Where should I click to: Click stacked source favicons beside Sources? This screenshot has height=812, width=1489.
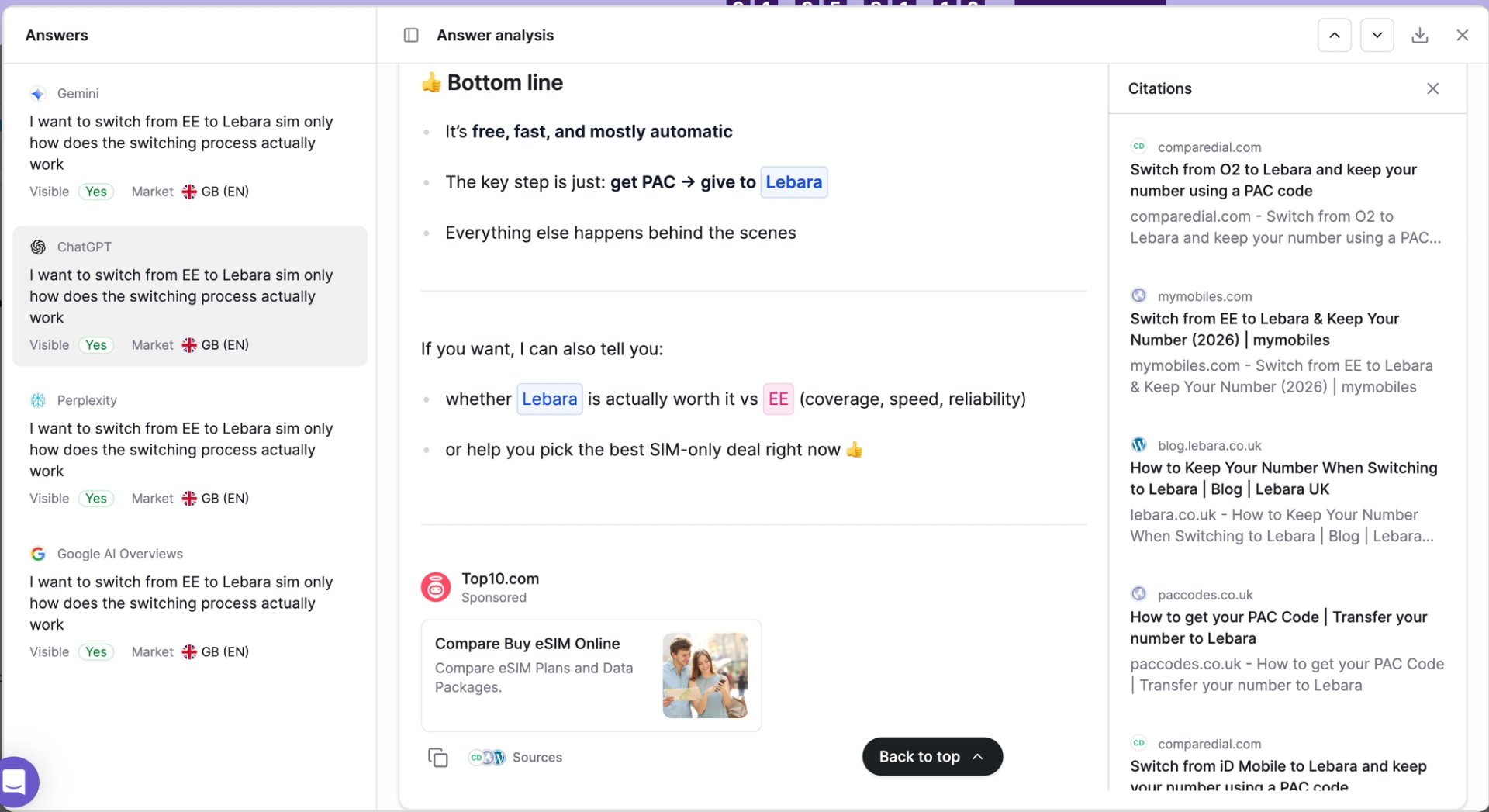click(487, 758)
